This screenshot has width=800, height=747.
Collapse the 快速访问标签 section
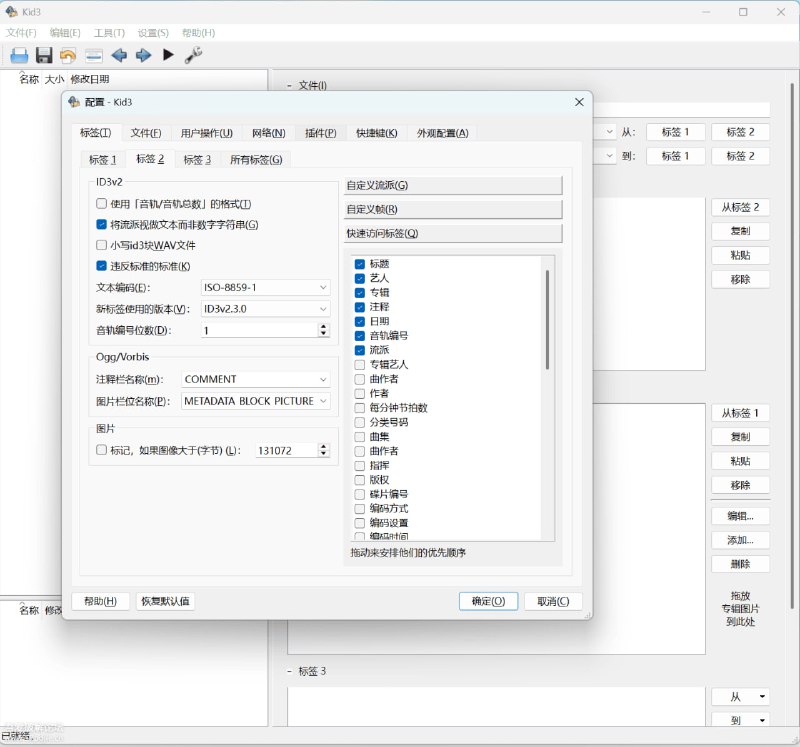(x=453, y=233)
